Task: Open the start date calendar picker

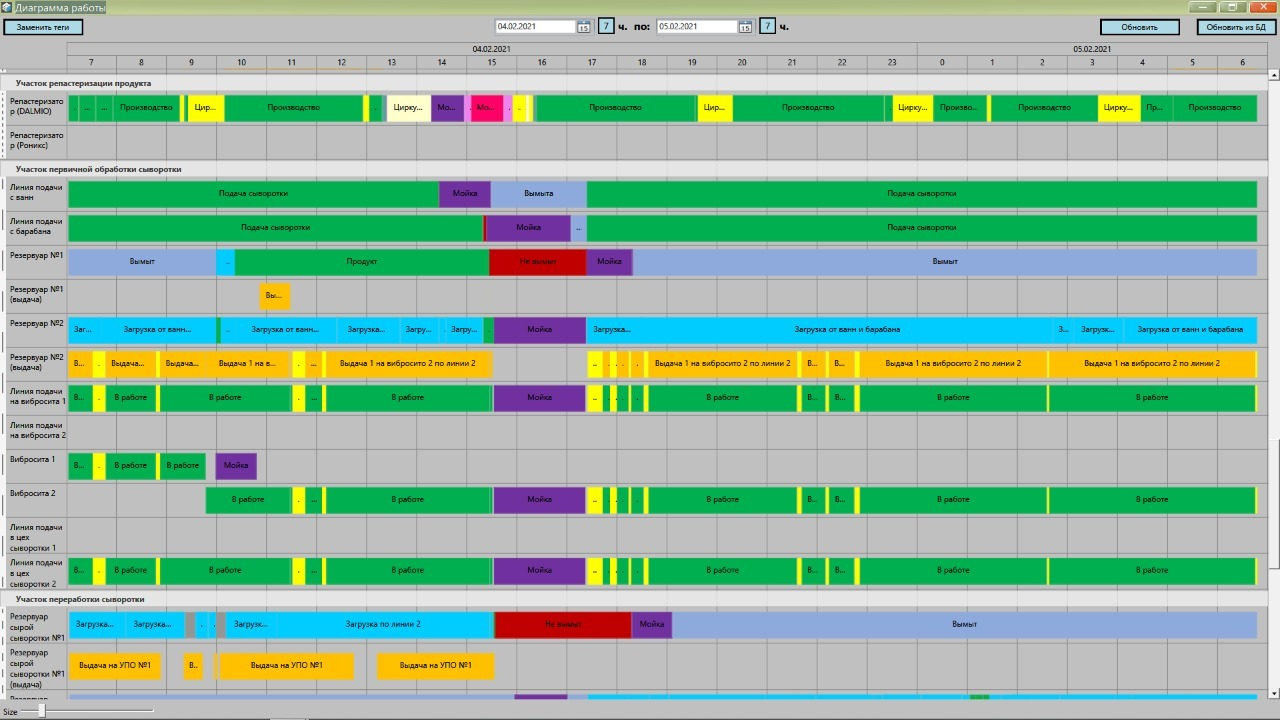Action: (584, 27)
